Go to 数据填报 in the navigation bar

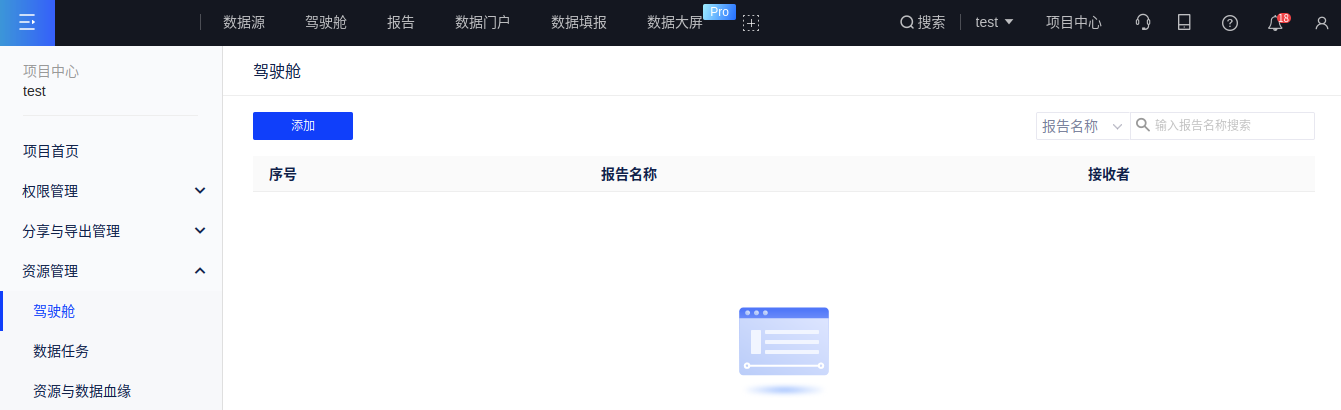[x=579, y=22]
